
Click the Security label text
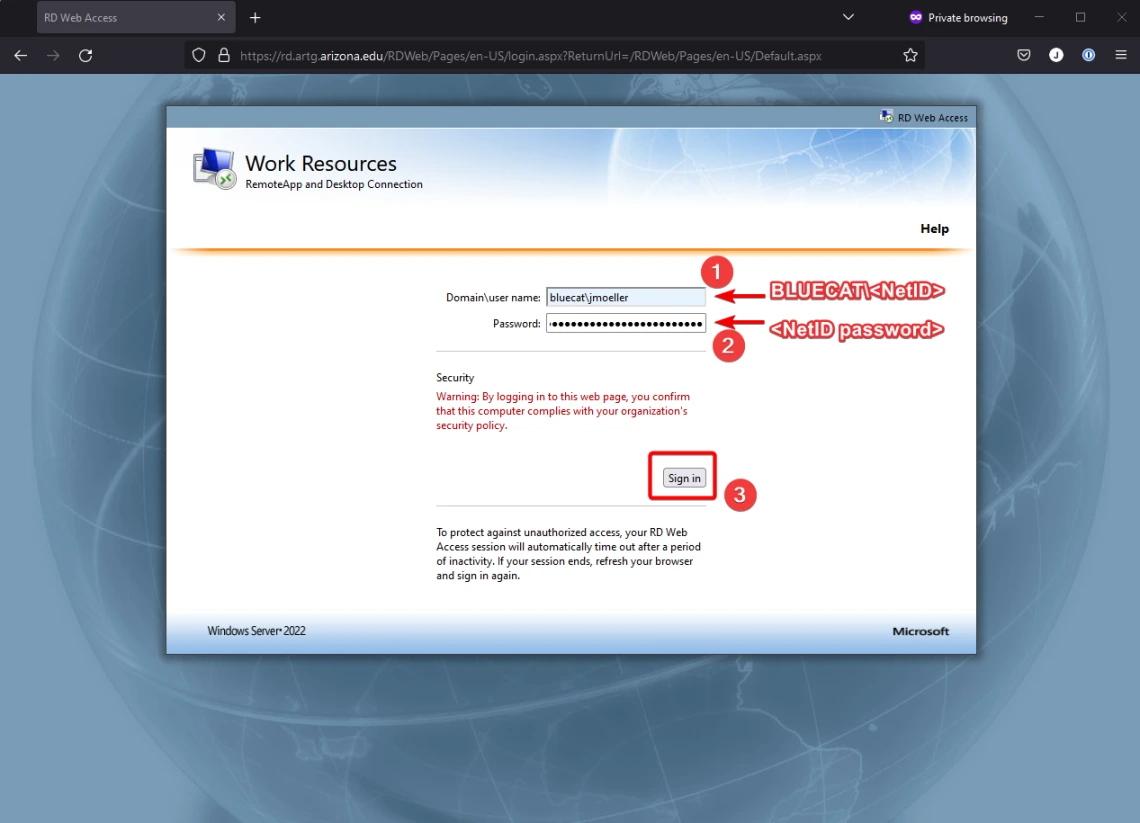[x=455, y=377]
